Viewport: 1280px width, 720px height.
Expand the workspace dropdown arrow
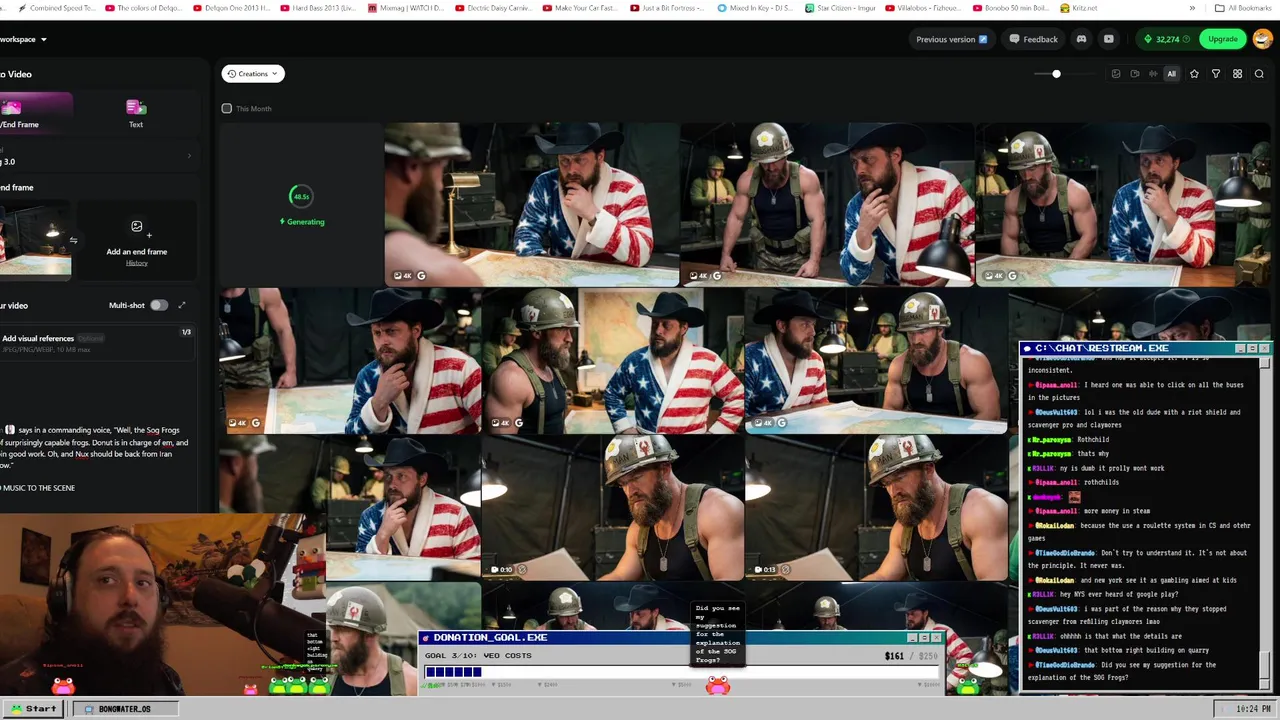pos(44,39)
